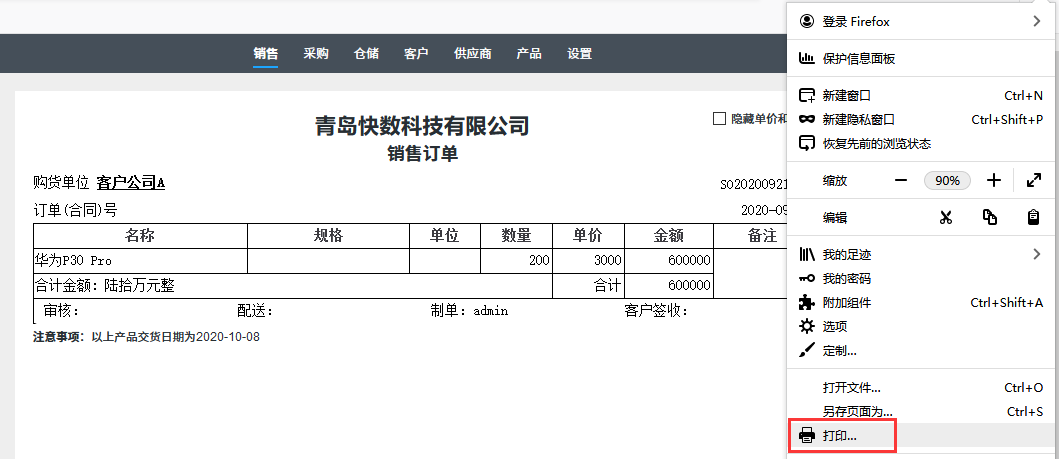
Task: Expand the 登录 Firefox submenu arrow
Action: (x=1036, y=21)
